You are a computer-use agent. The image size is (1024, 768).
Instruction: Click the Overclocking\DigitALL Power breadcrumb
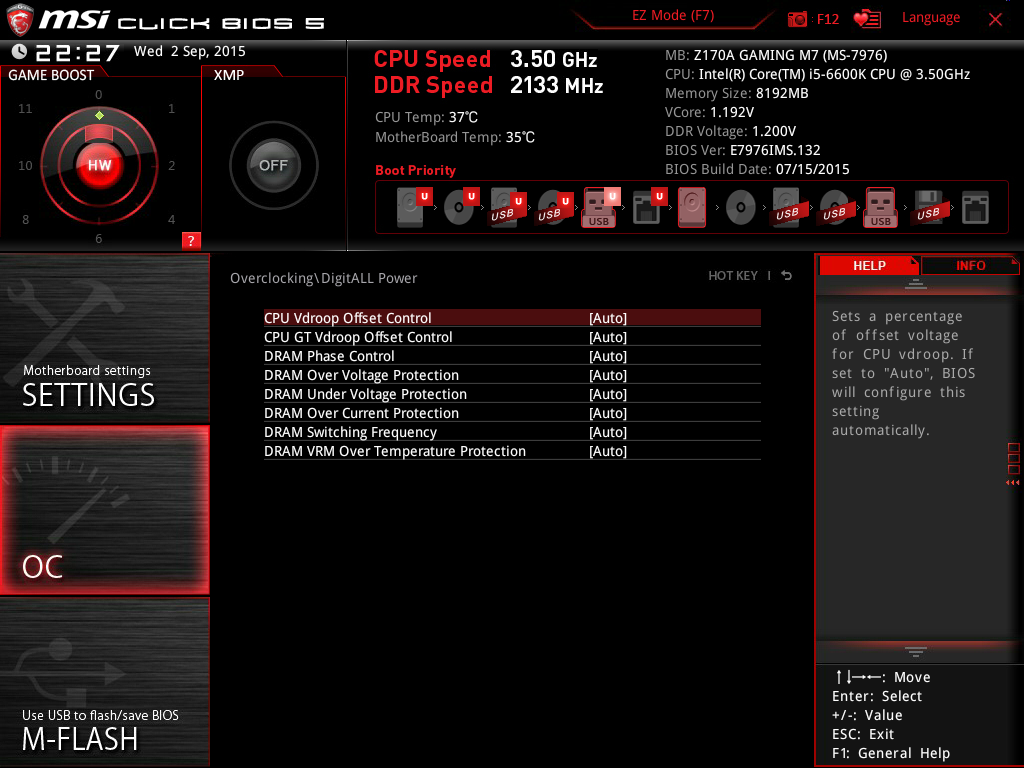pos(323,278)
